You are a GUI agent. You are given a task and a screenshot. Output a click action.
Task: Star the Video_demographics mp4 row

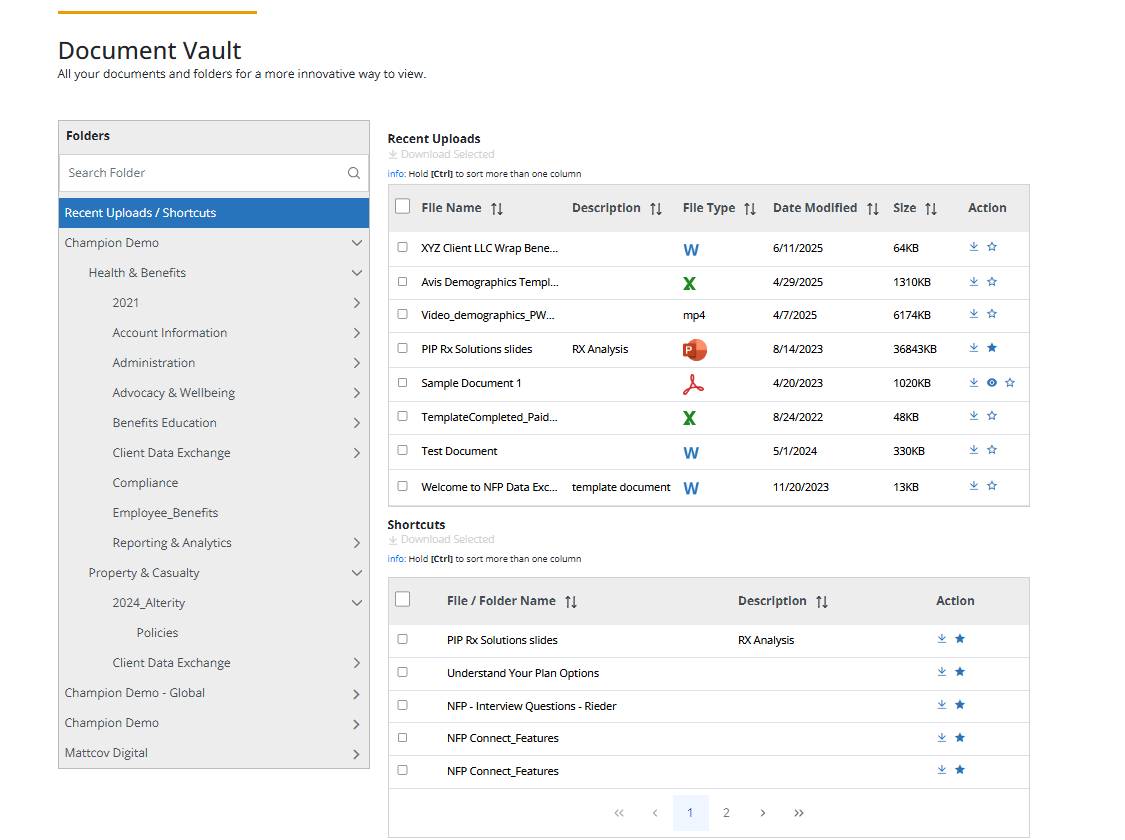click(x=992, y=313)
